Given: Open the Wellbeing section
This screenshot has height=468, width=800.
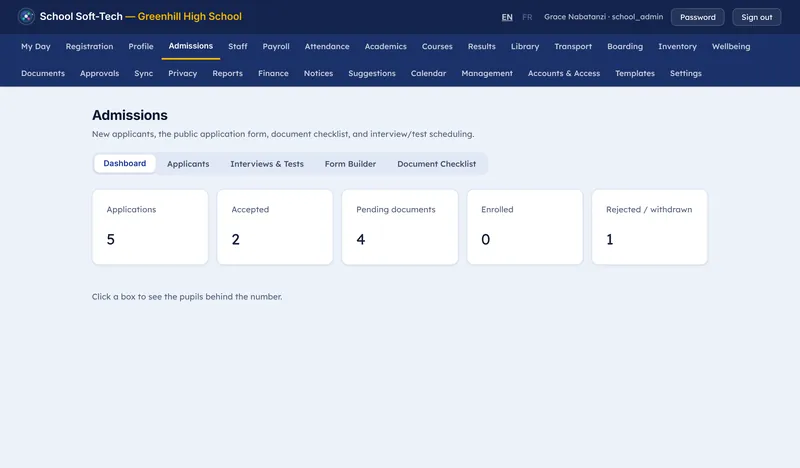Looking at the screenshot, I should click(731, 46).
